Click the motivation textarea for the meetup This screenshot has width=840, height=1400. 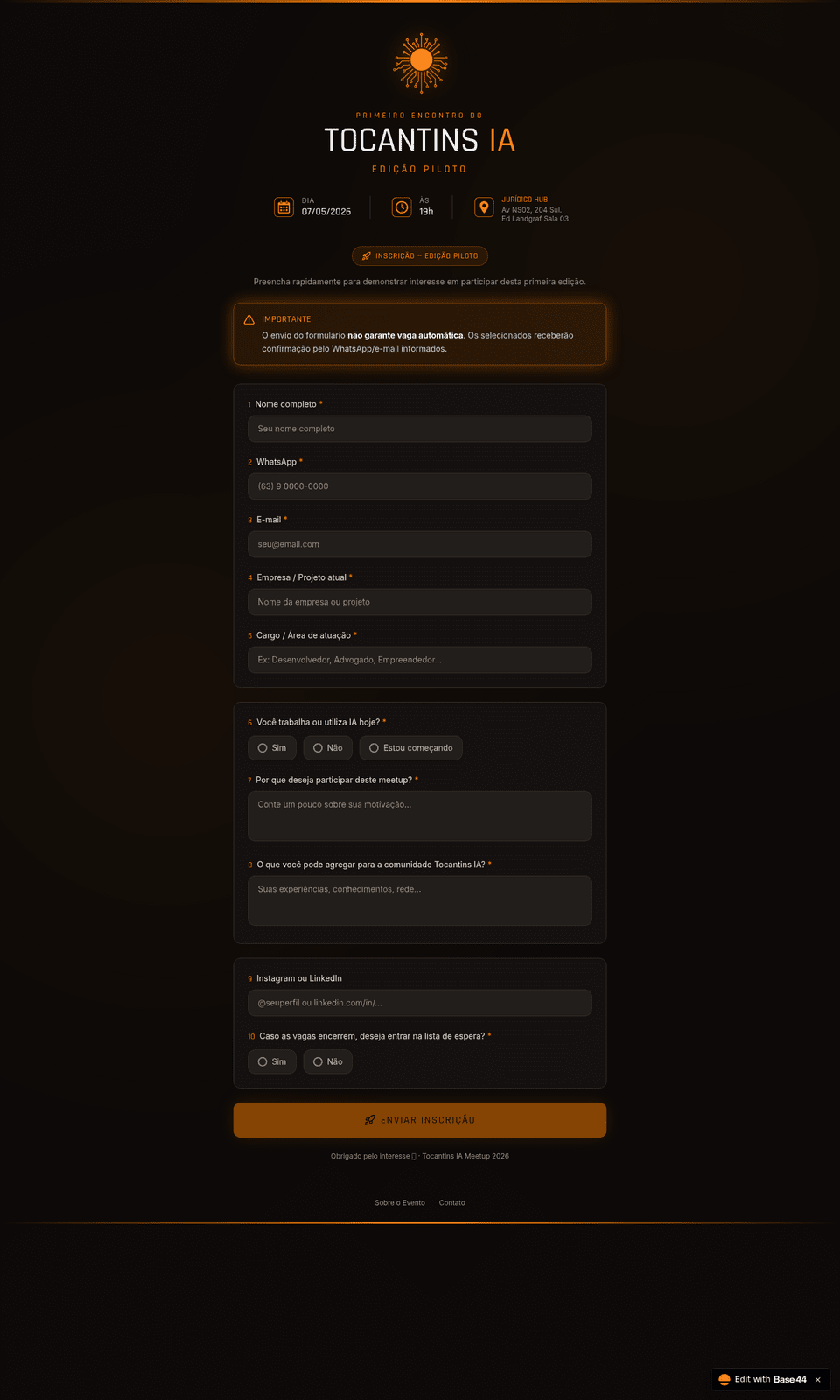[x=420, y=816]
